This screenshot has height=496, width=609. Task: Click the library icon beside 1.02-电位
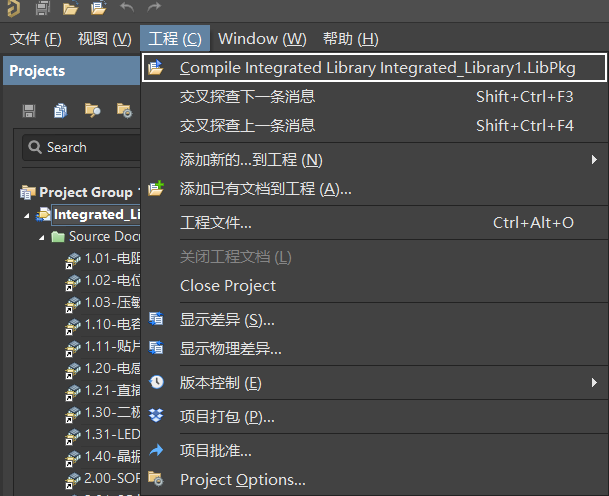click(x=73, y=282)
